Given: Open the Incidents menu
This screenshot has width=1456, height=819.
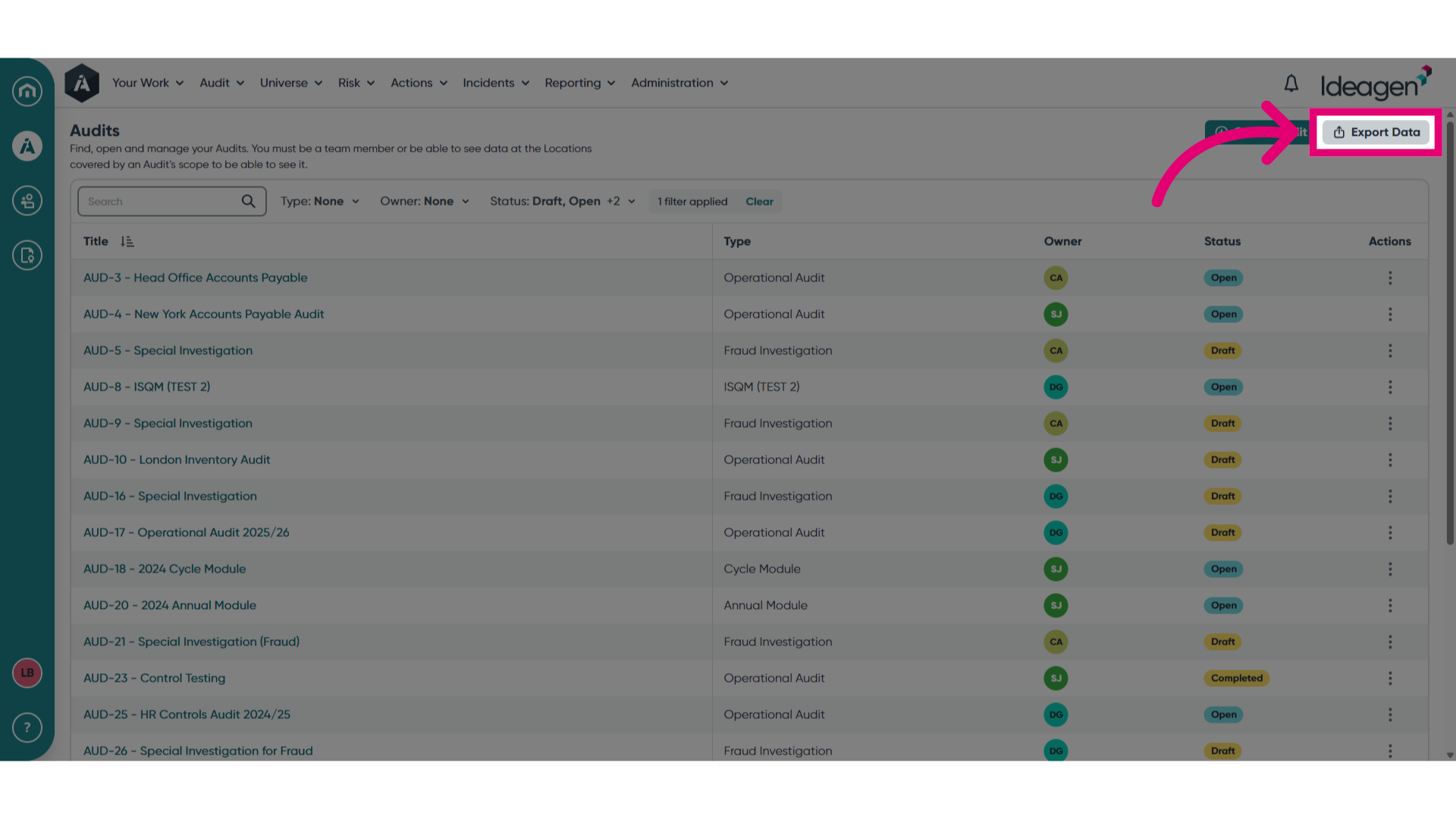Looking at the screenshot, I should (x=496, y=83).
